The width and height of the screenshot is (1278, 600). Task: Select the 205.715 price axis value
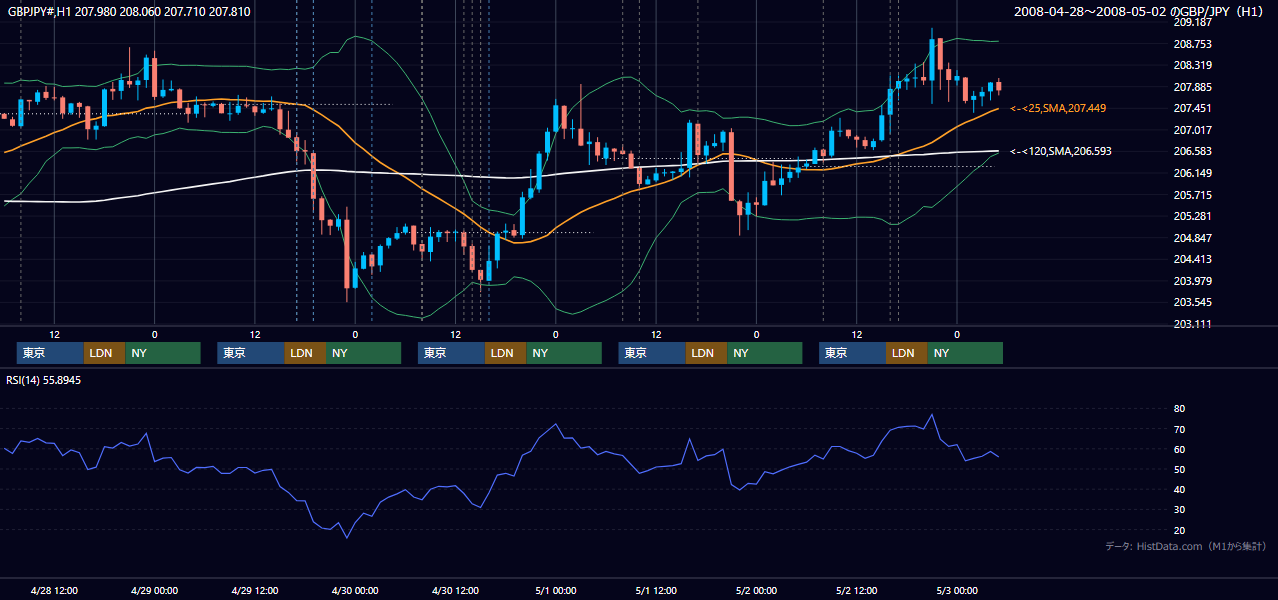(1192, 195)
